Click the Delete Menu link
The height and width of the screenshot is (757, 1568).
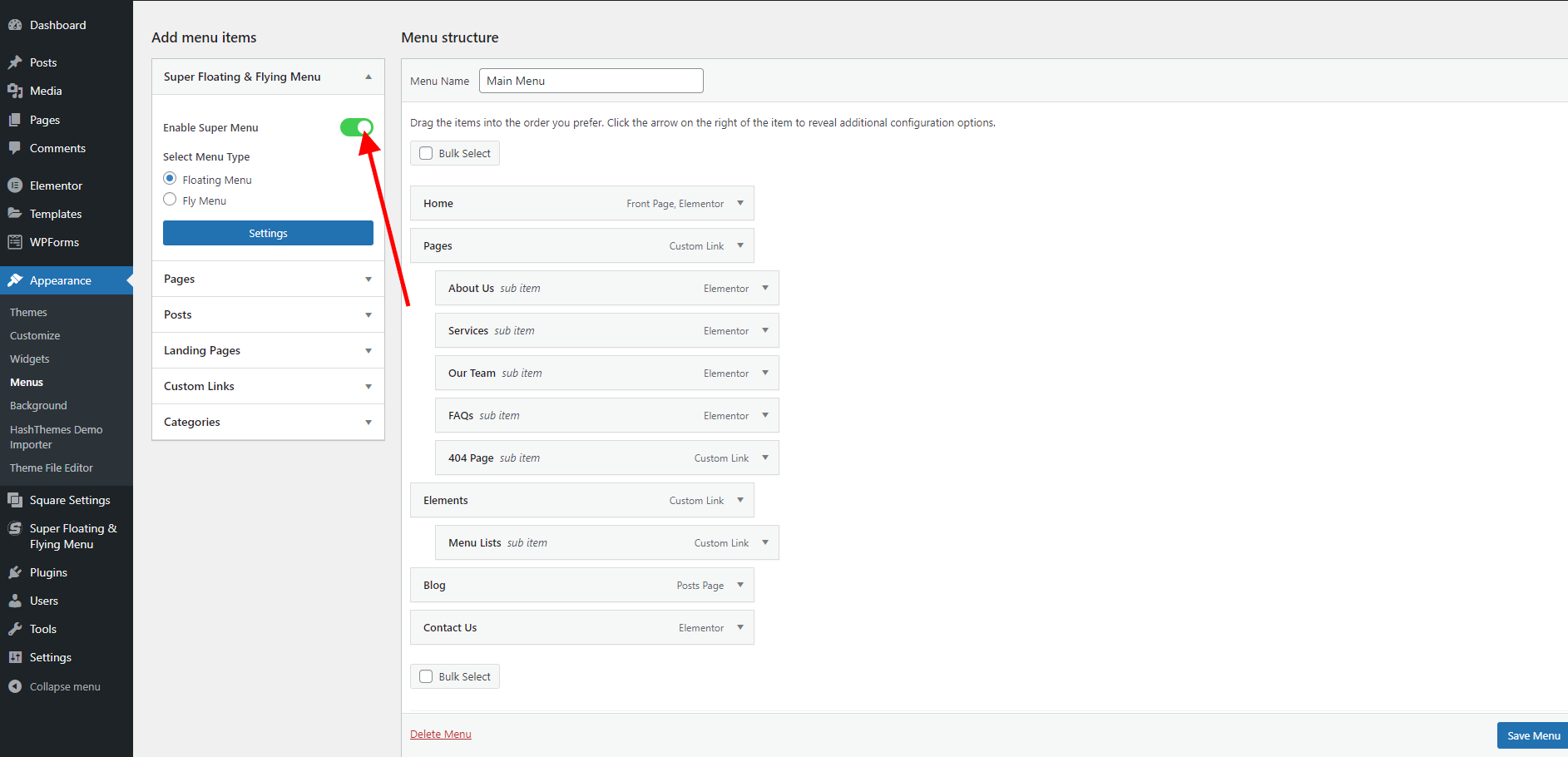click(441, 735)
